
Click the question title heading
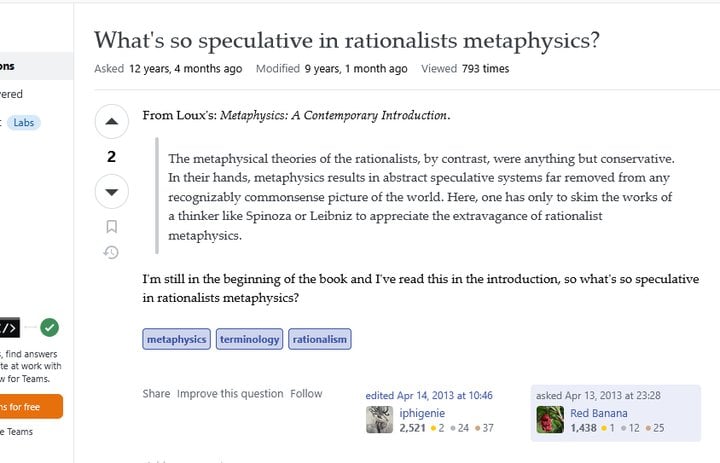tap(347, 40)
